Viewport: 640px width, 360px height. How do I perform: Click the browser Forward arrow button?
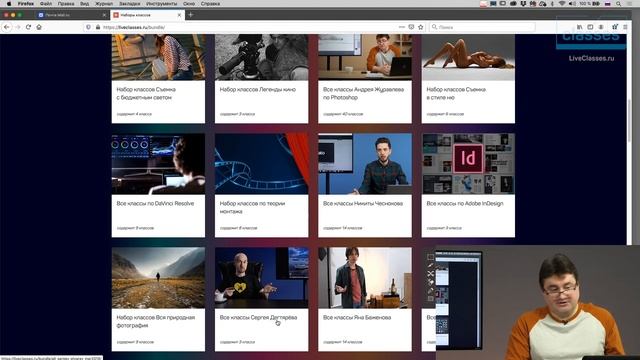pos(18,27)
